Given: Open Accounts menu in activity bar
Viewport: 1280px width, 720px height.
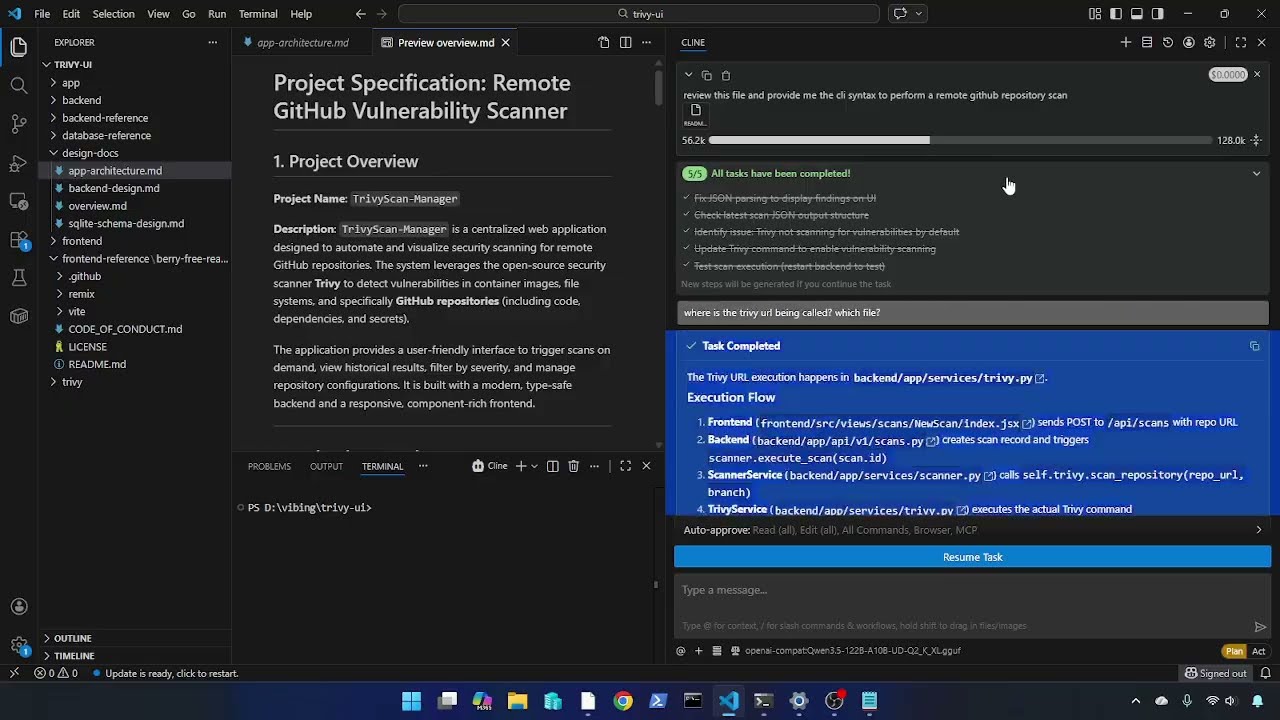Looking at the screenshot, I should coord(19,607).
